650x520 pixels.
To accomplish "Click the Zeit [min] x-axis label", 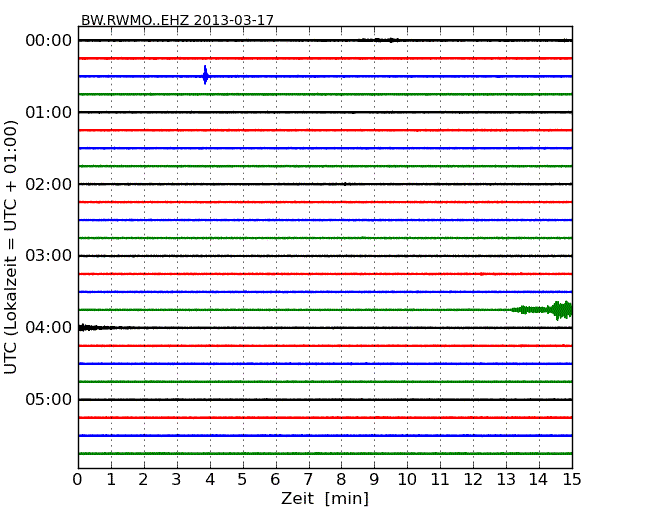I will tap(325, 498).
